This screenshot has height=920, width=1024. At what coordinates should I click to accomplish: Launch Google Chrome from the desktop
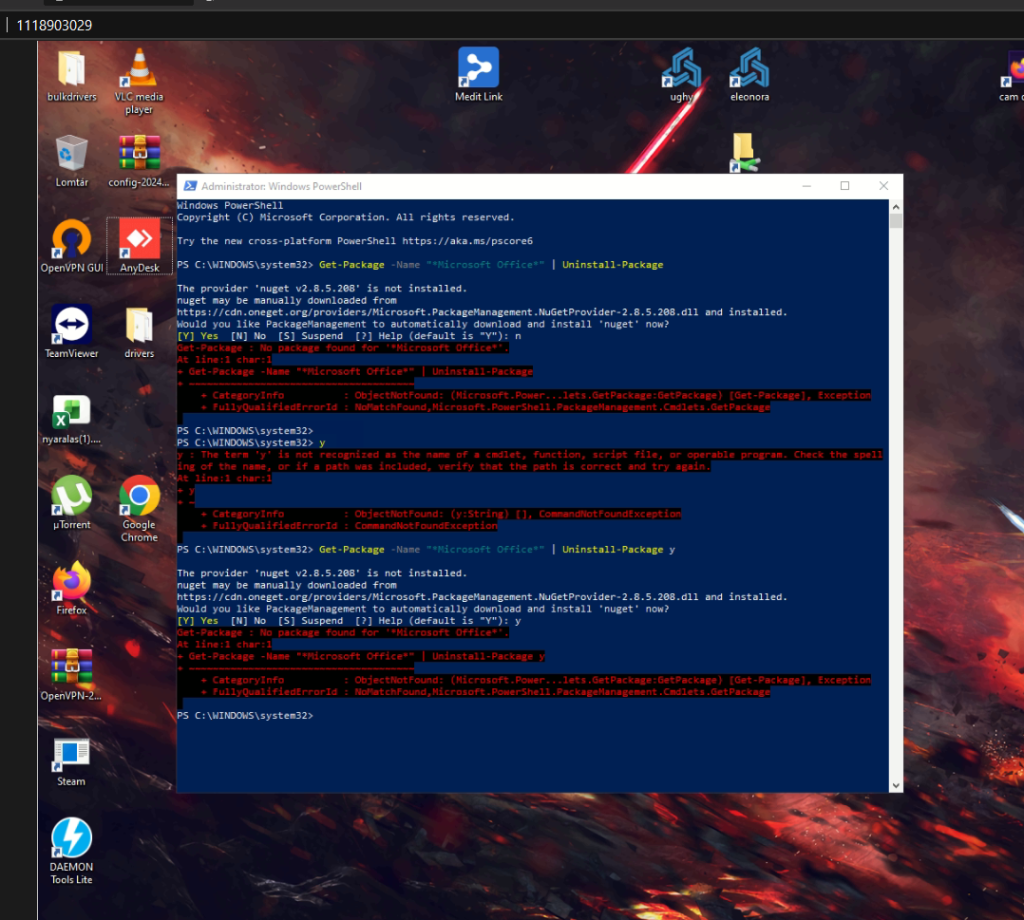click(x=139, y=497)
